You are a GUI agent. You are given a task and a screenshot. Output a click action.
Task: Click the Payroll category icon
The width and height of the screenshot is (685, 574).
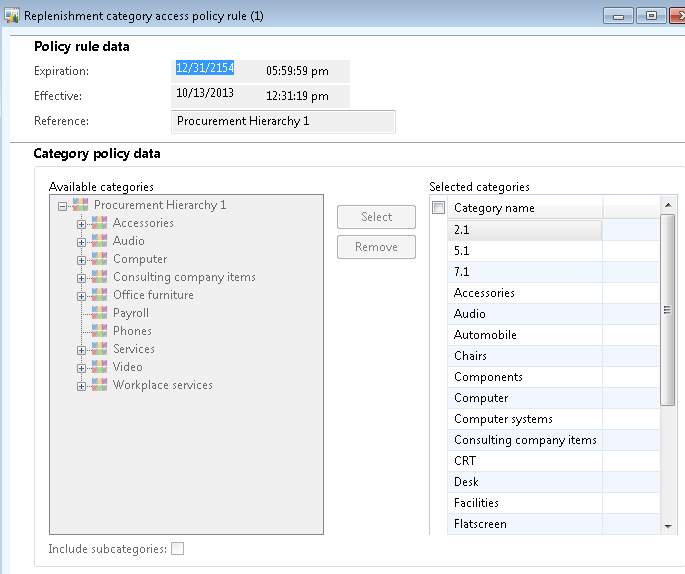pyautogui.click(x=99, y=313)
